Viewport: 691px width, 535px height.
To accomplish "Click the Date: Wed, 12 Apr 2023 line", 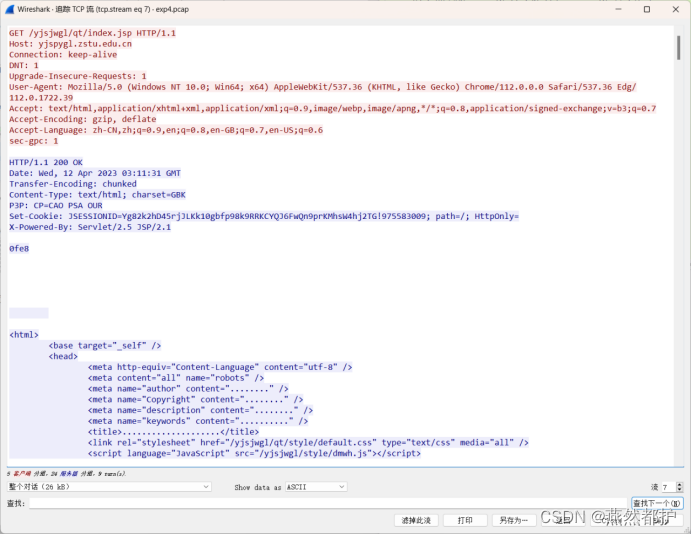I will 95,173.
